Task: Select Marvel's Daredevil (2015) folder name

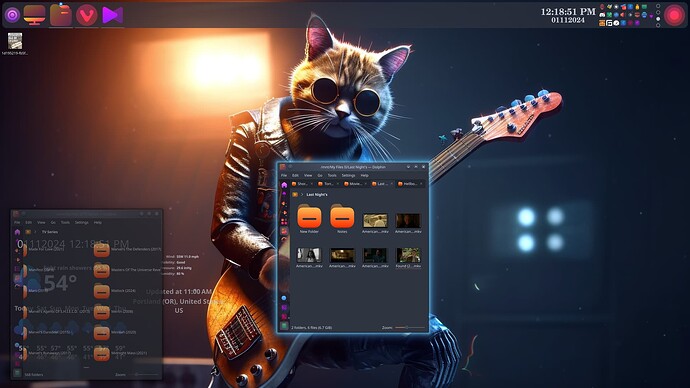Action: pyautogui.click(x=49, y=332)
